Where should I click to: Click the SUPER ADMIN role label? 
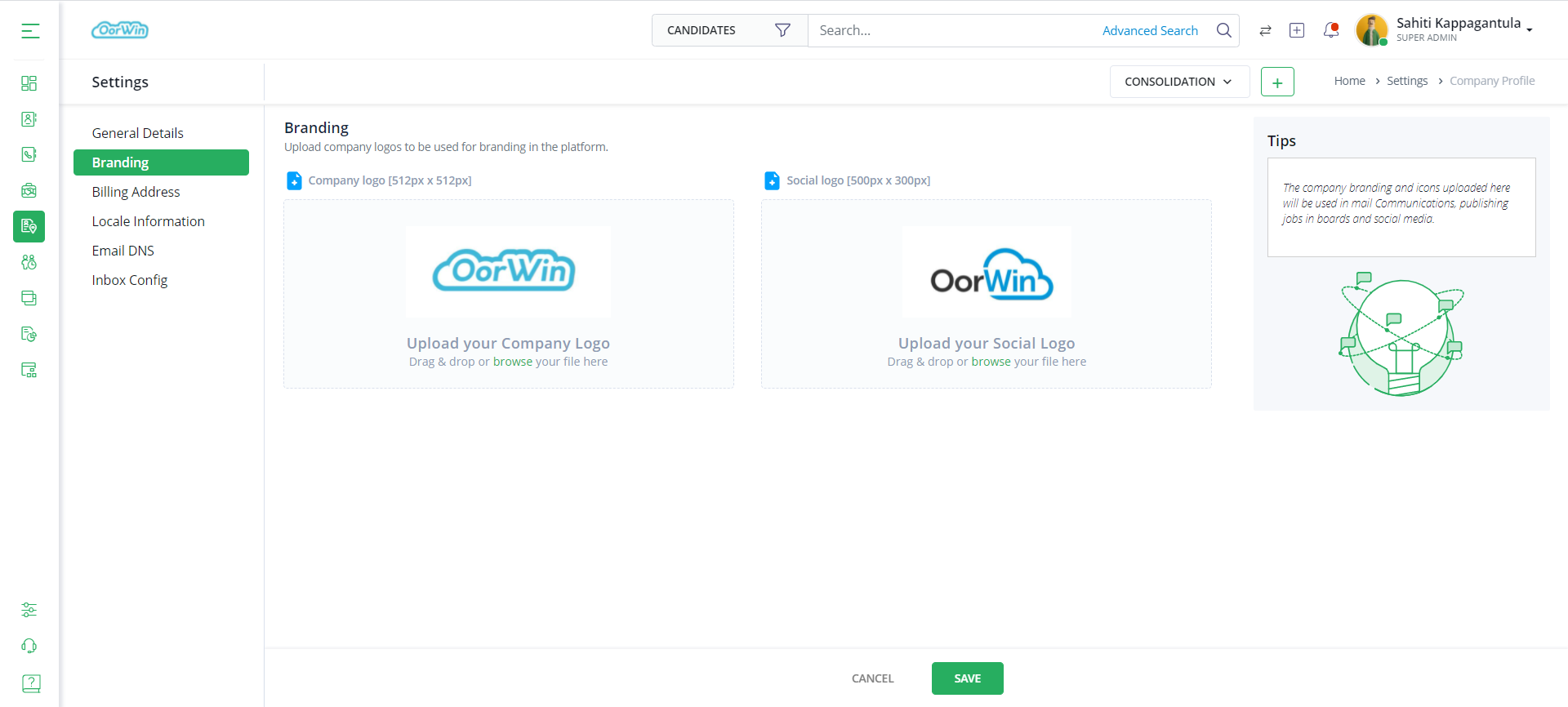click(x=1426, y=38)
